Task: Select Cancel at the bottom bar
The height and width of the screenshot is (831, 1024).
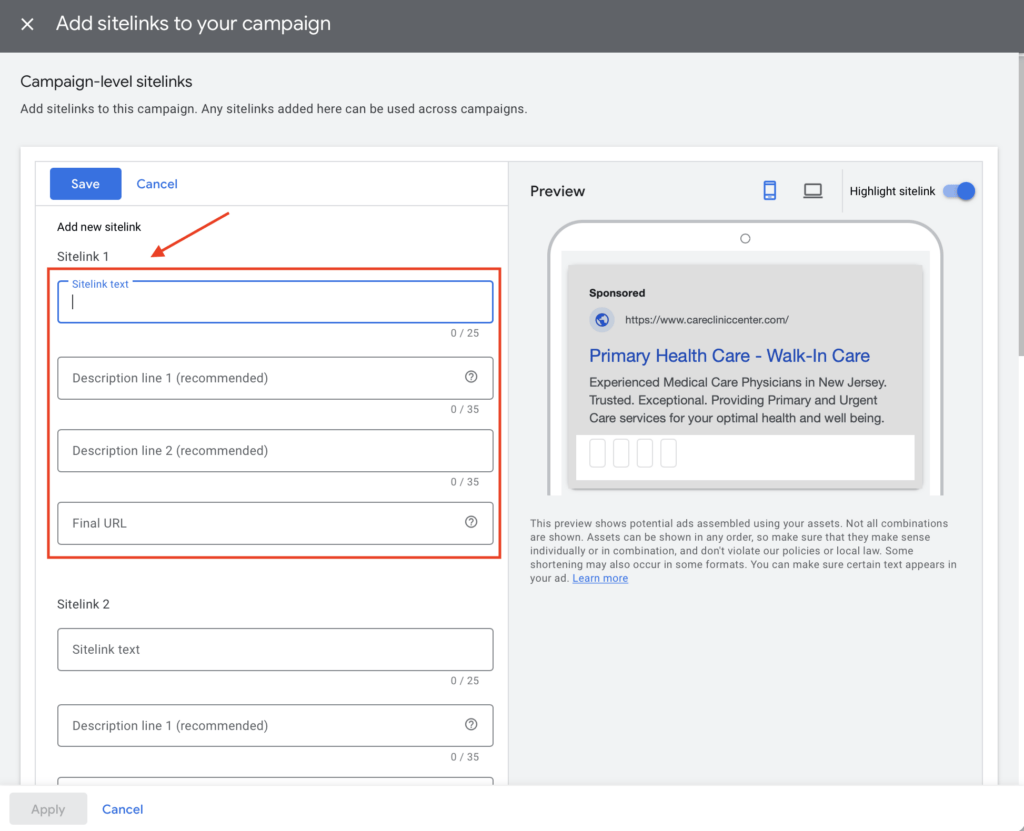Action: tap(122, 809)
